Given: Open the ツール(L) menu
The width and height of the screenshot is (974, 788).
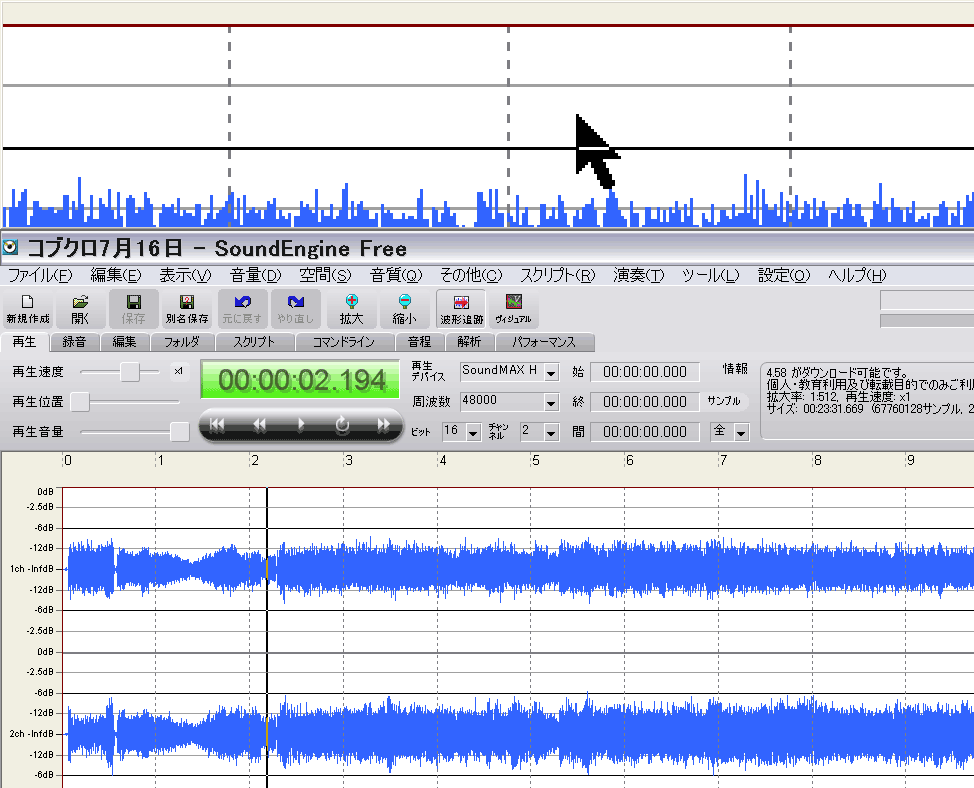Looking at the screenshot, I should tap(711, 275).
